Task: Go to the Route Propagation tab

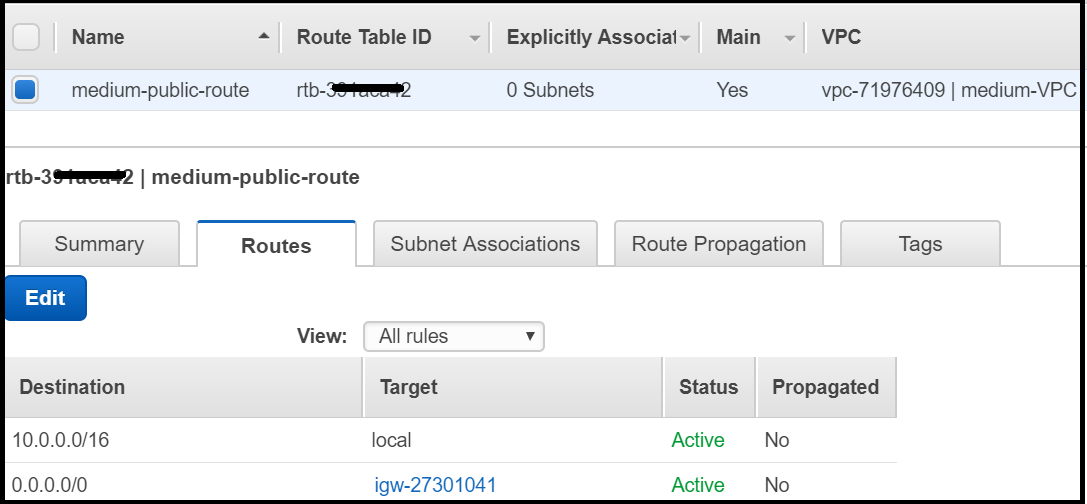Action: pyautogui.click(x=718, y=244)
